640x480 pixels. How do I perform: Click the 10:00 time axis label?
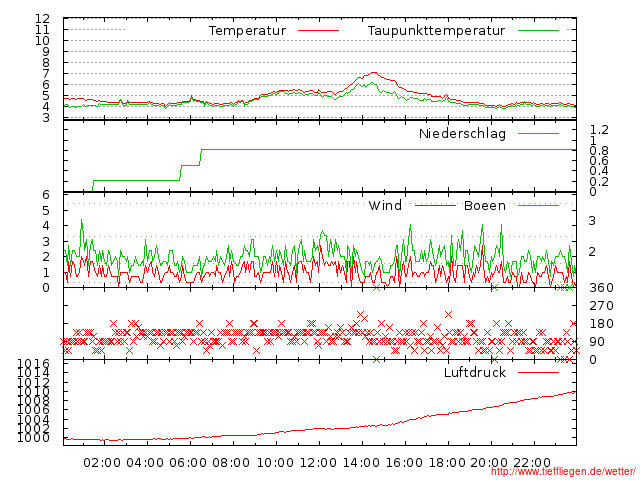[x=275, y=463]
